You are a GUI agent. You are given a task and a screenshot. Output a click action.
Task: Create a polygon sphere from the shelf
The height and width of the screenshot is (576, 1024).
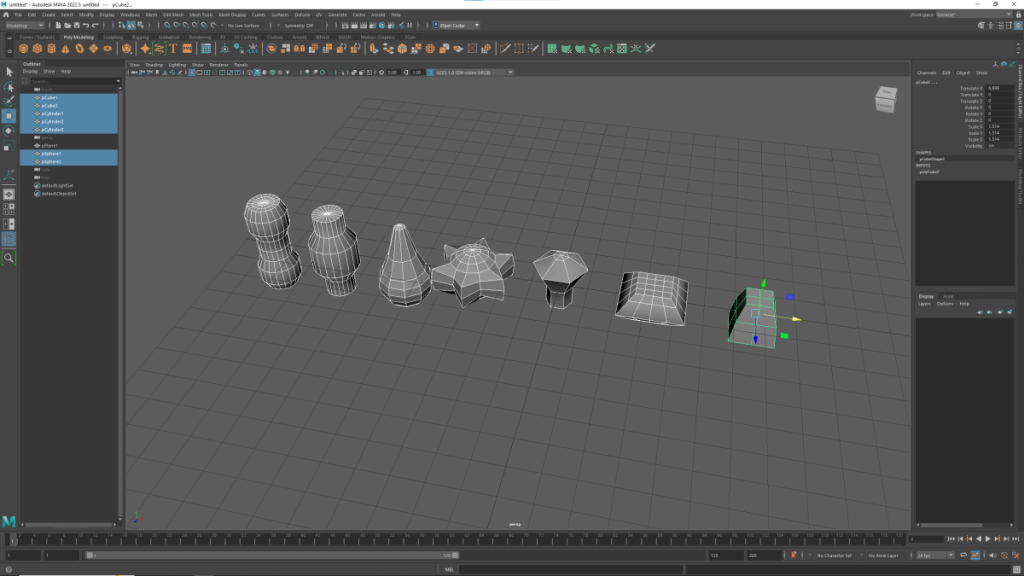[x=25, y=48]
